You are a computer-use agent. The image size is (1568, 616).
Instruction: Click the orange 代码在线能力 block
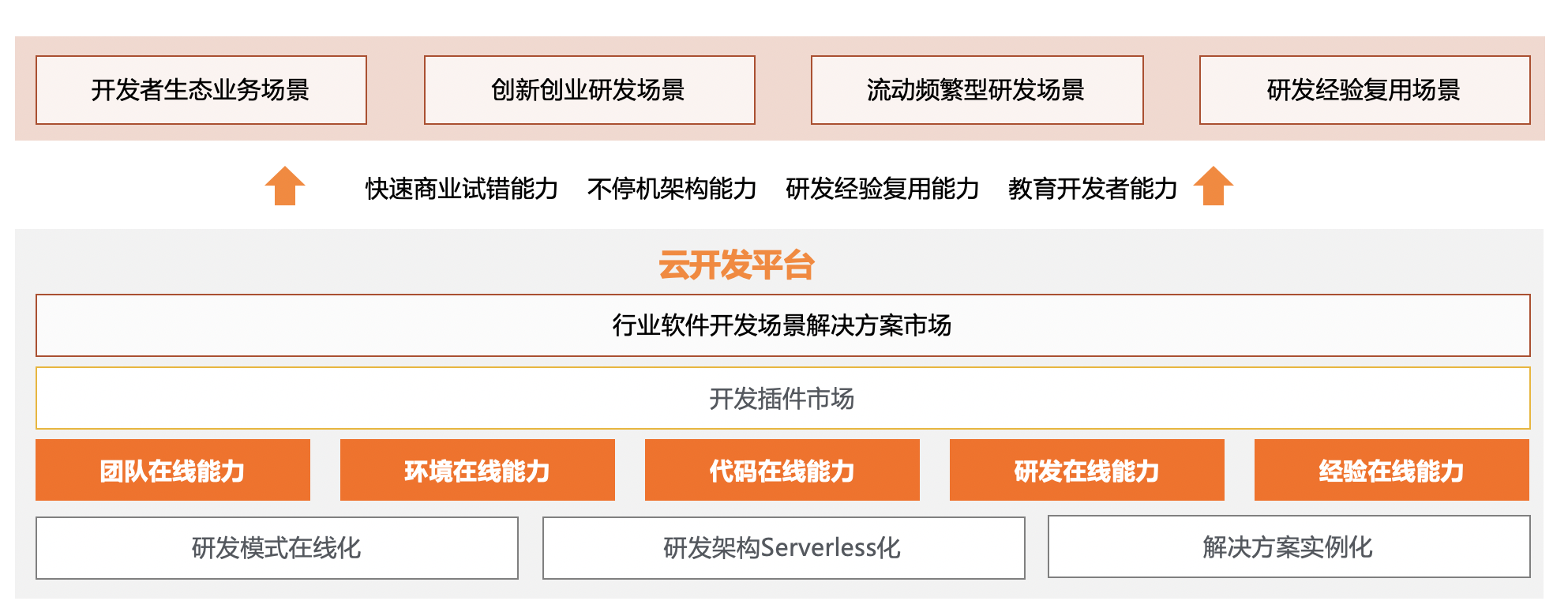(x=782, y=470)
